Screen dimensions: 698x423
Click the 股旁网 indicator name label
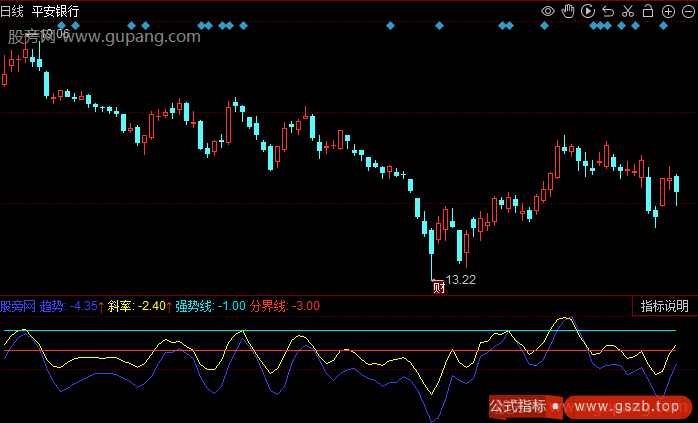tap(18, 306)
